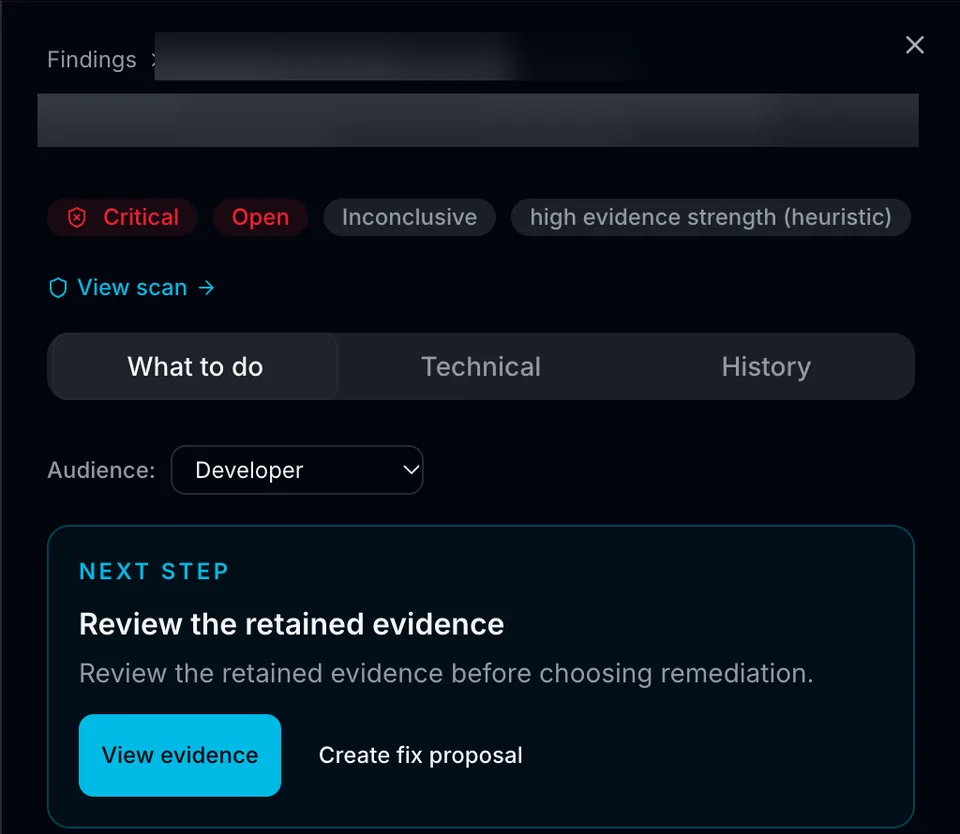Open the Audience dropdown showing Developer
This screenshot has width=960, height=834.
(x=297, y=470)
